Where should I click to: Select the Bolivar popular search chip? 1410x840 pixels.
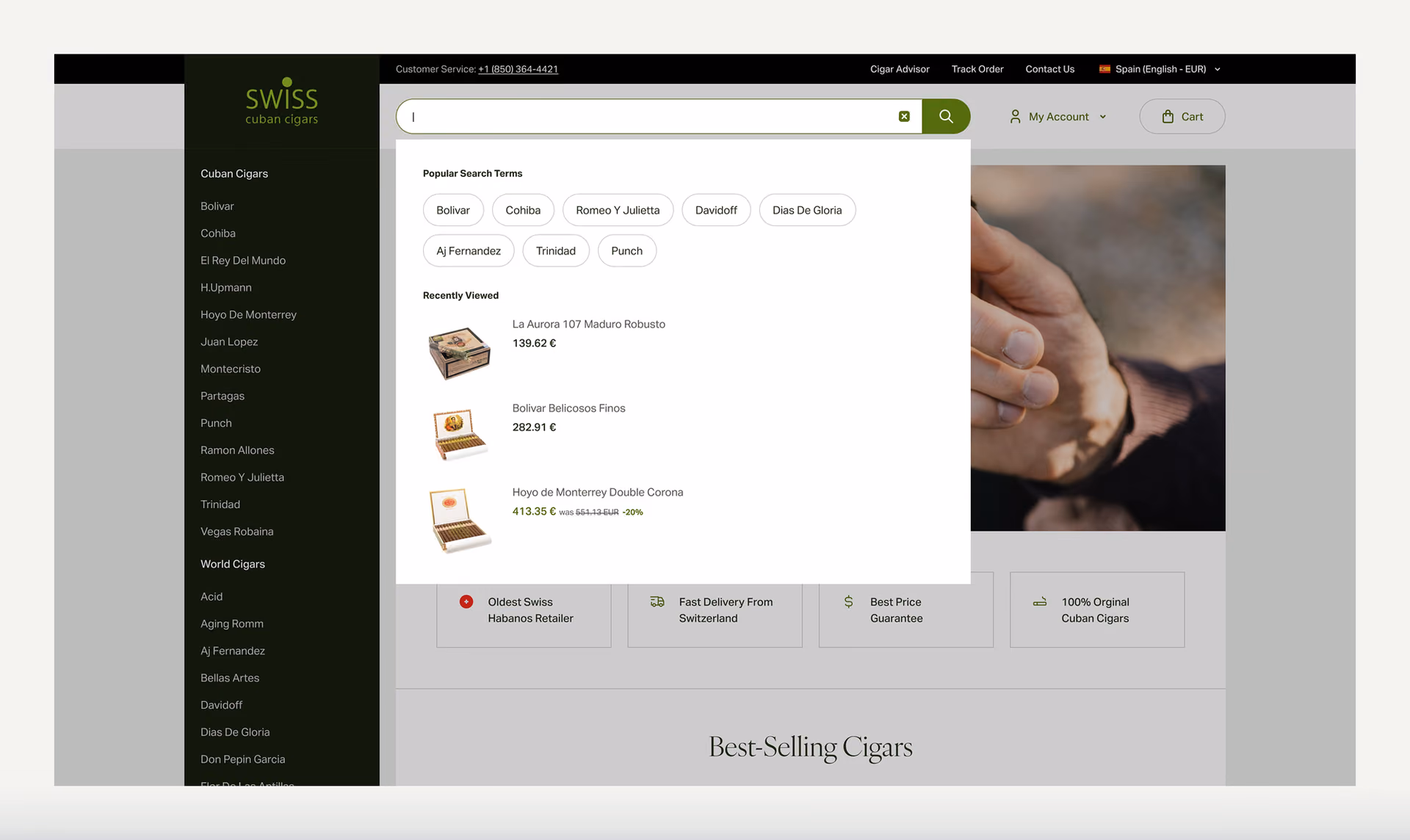point(453,210)
